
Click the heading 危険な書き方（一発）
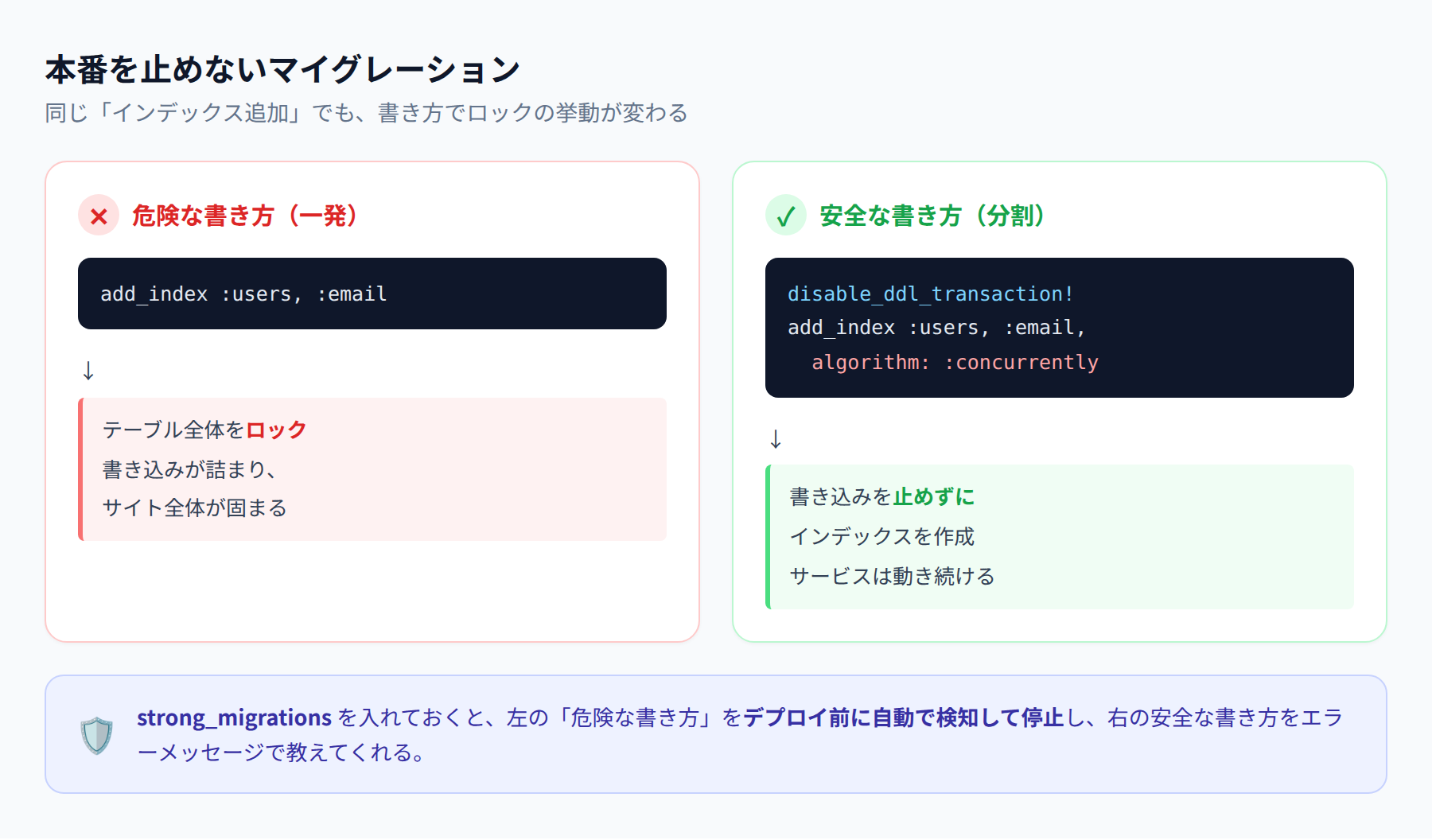[x=247, y=216]
